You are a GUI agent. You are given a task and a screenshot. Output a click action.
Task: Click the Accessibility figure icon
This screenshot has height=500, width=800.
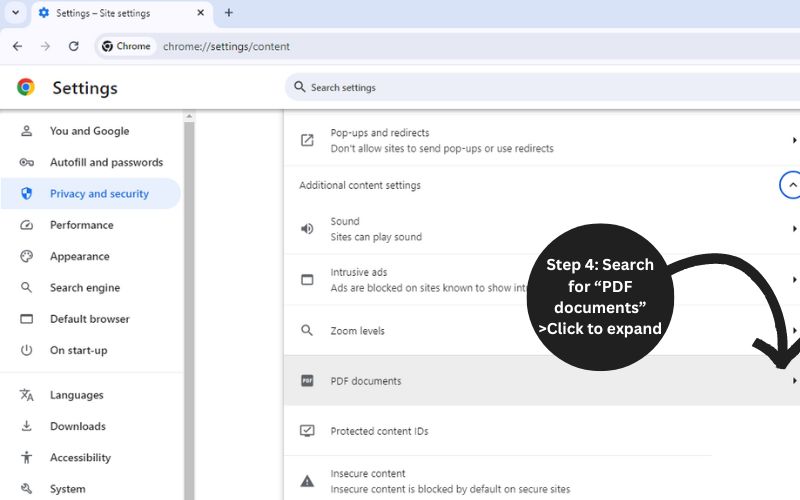(x=27, y=458)
